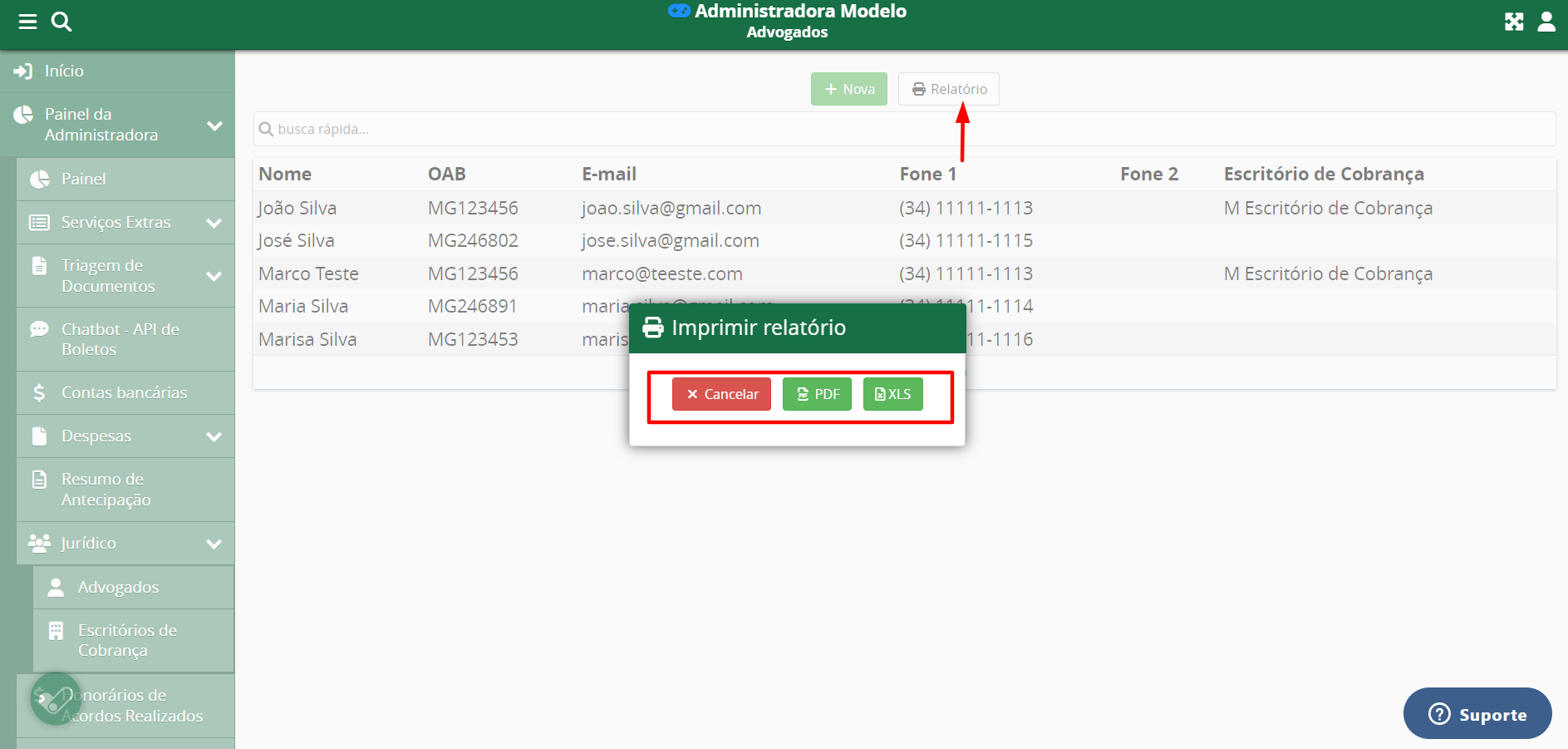
Task: Go to Início in sidebar
Action: coord(64,71)
